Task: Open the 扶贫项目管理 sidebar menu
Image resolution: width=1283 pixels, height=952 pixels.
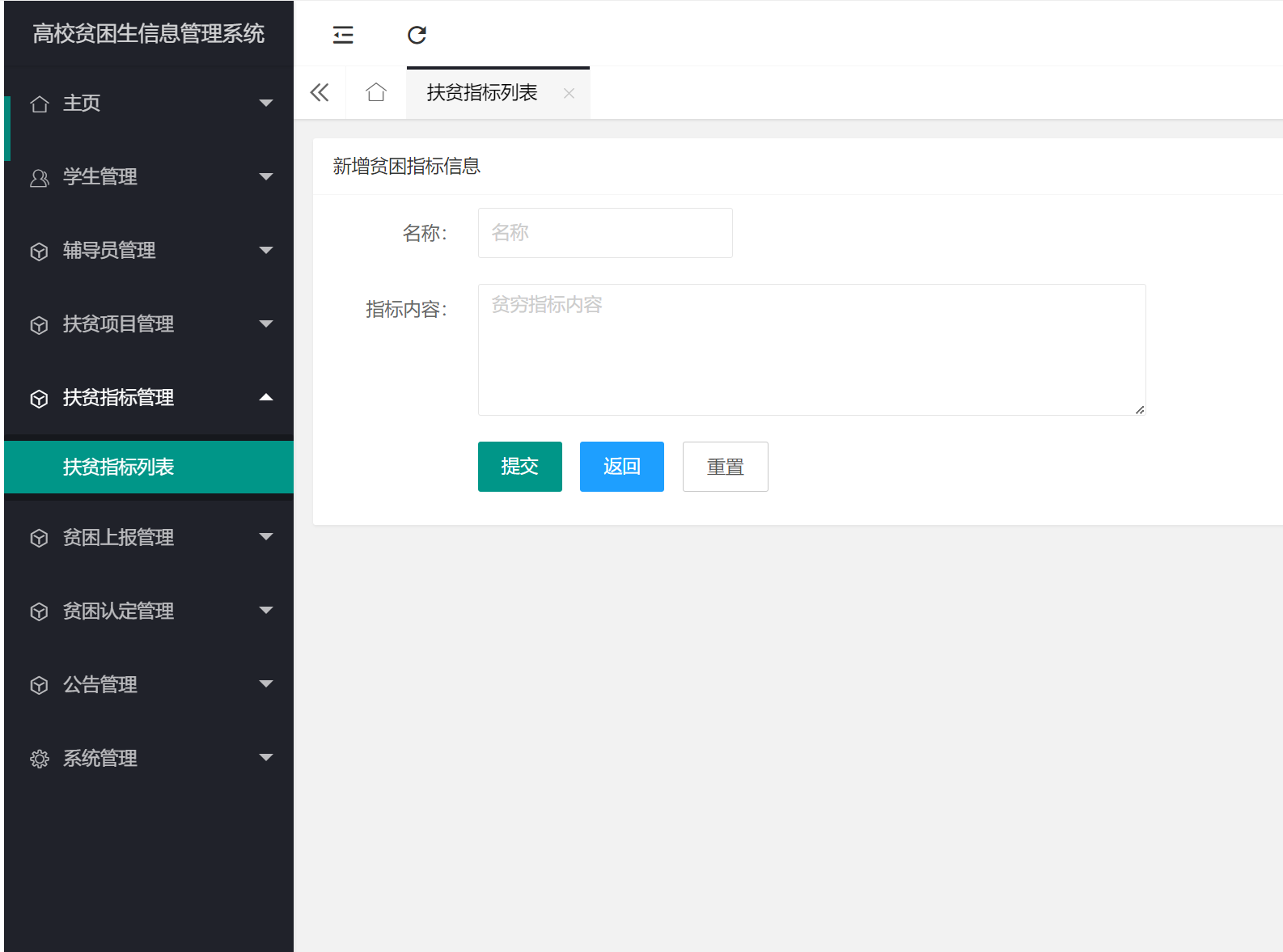Action: pos(149,324)
